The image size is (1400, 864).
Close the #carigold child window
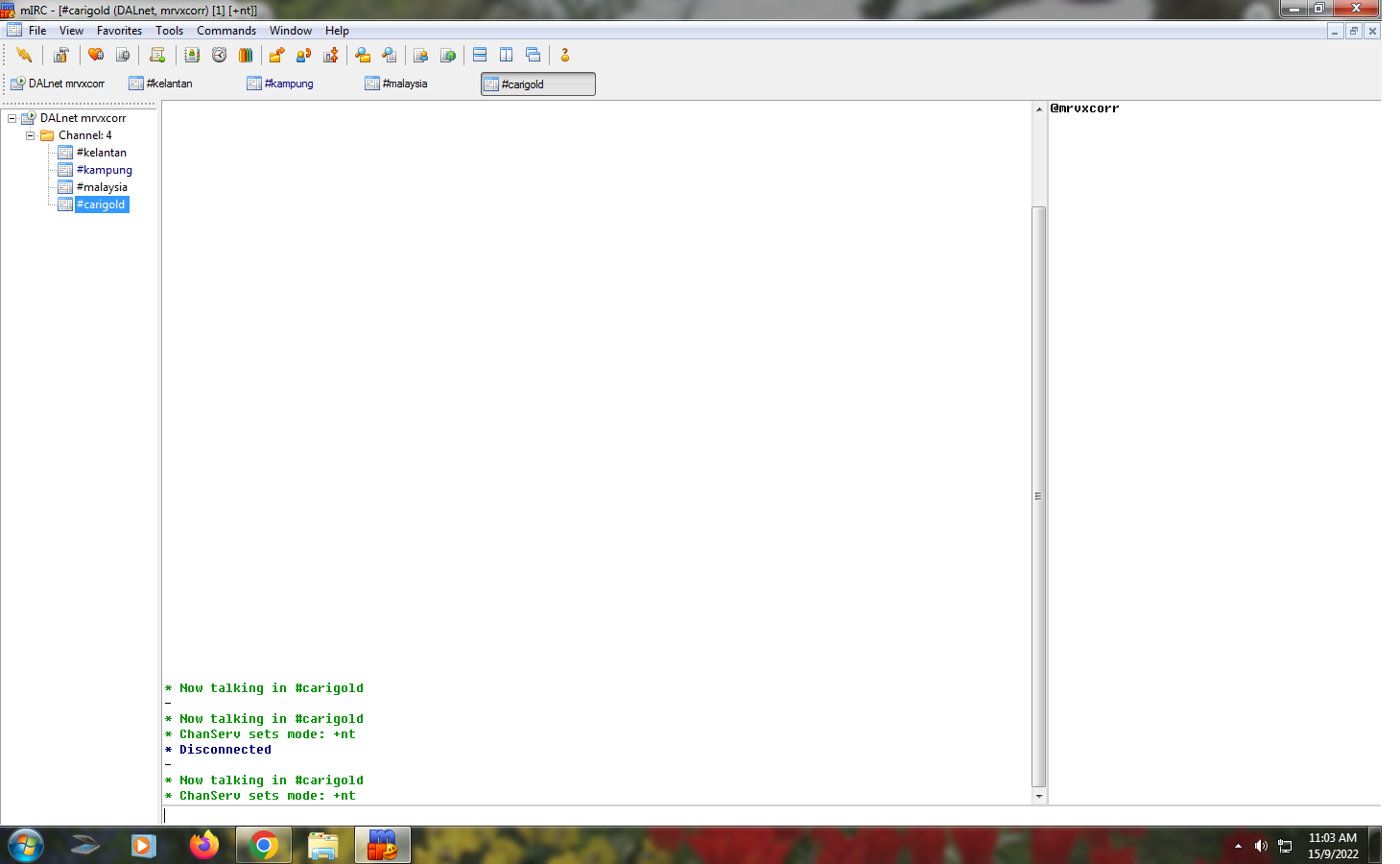tap(1373, 31)
